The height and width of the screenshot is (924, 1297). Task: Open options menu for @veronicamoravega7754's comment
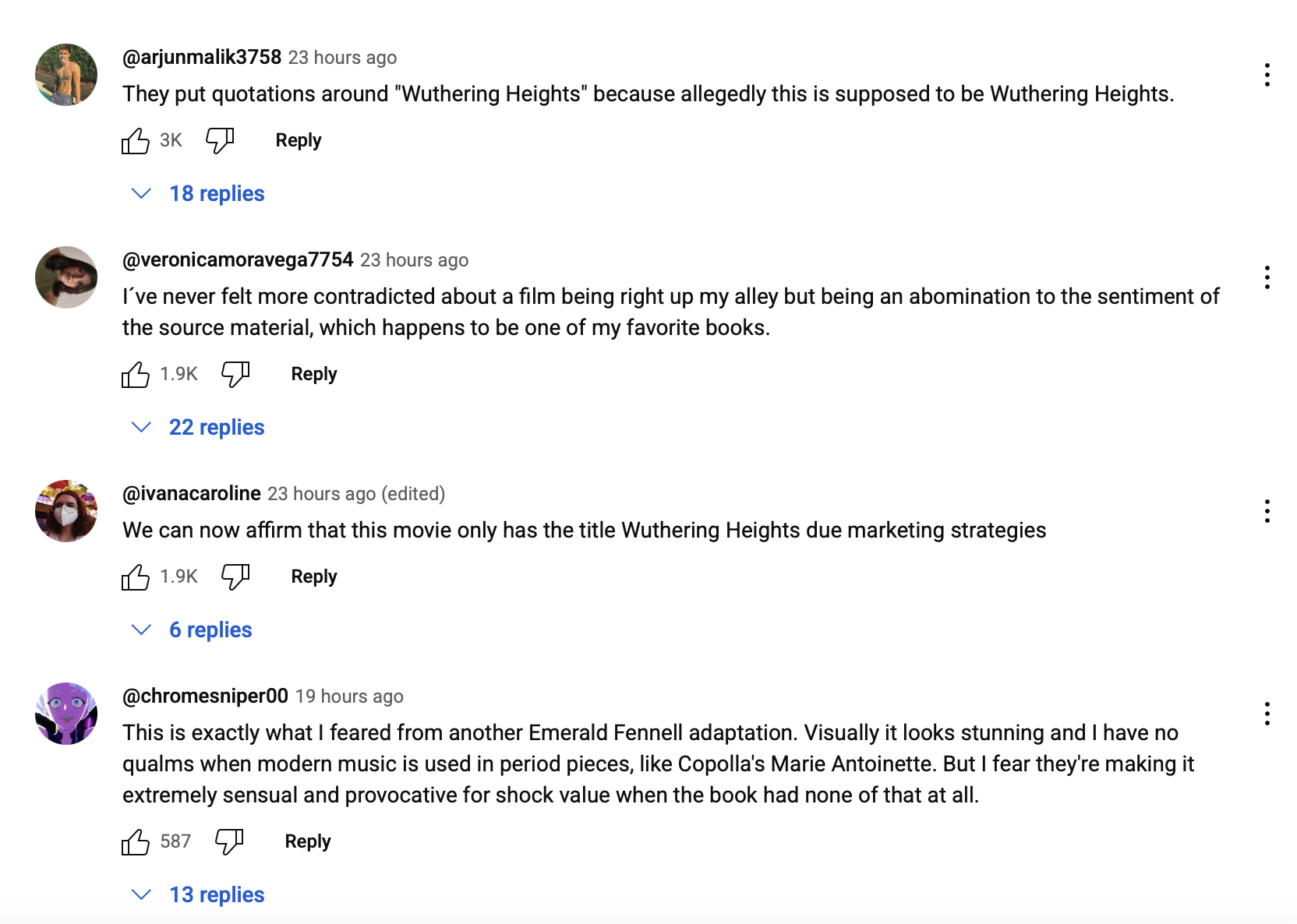tap(1267, 277)
